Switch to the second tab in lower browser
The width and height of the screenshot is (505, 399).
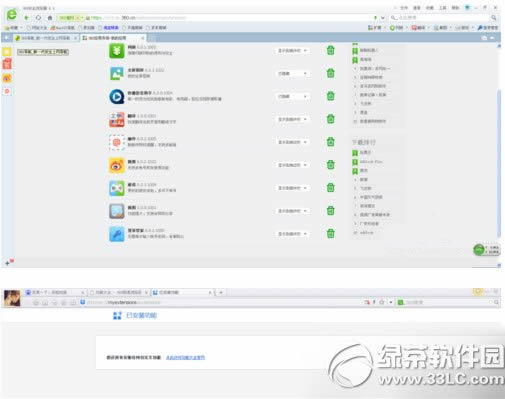pyautogui.click(x=119, y=292)
